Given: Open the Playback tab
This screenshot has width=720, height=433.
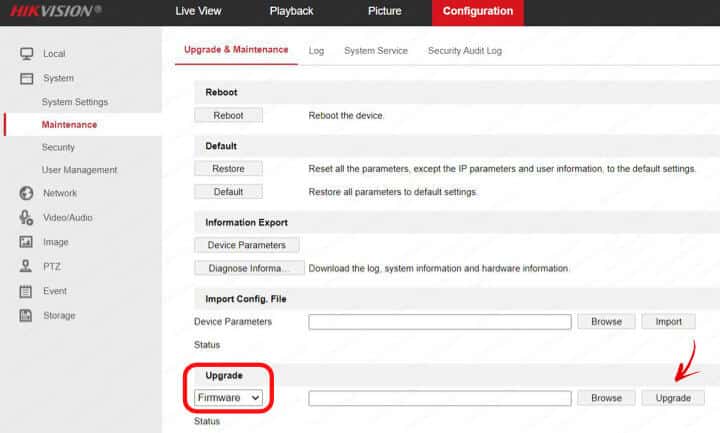Looking at the screenshot, I should pyautogui.click(x=291, y=12).
